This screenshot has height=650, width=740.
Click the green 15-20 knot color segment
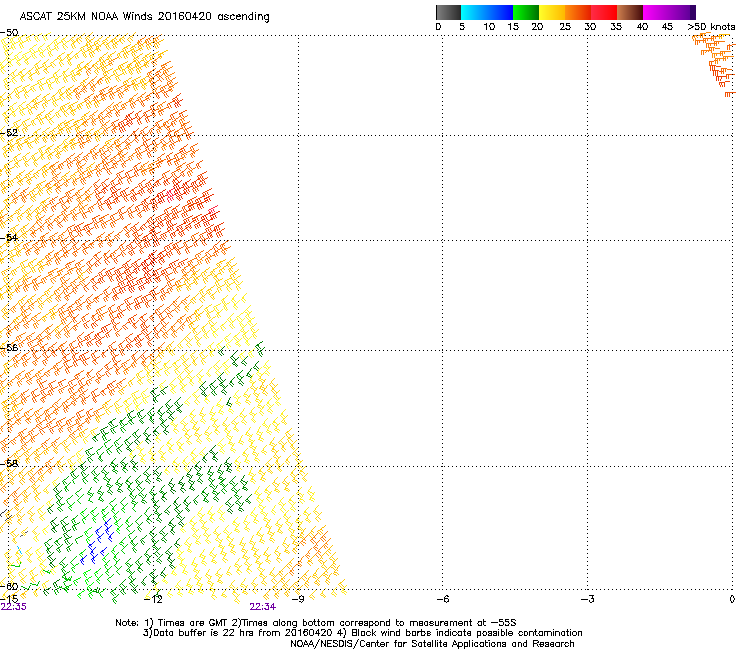click(x=526, y=12)
